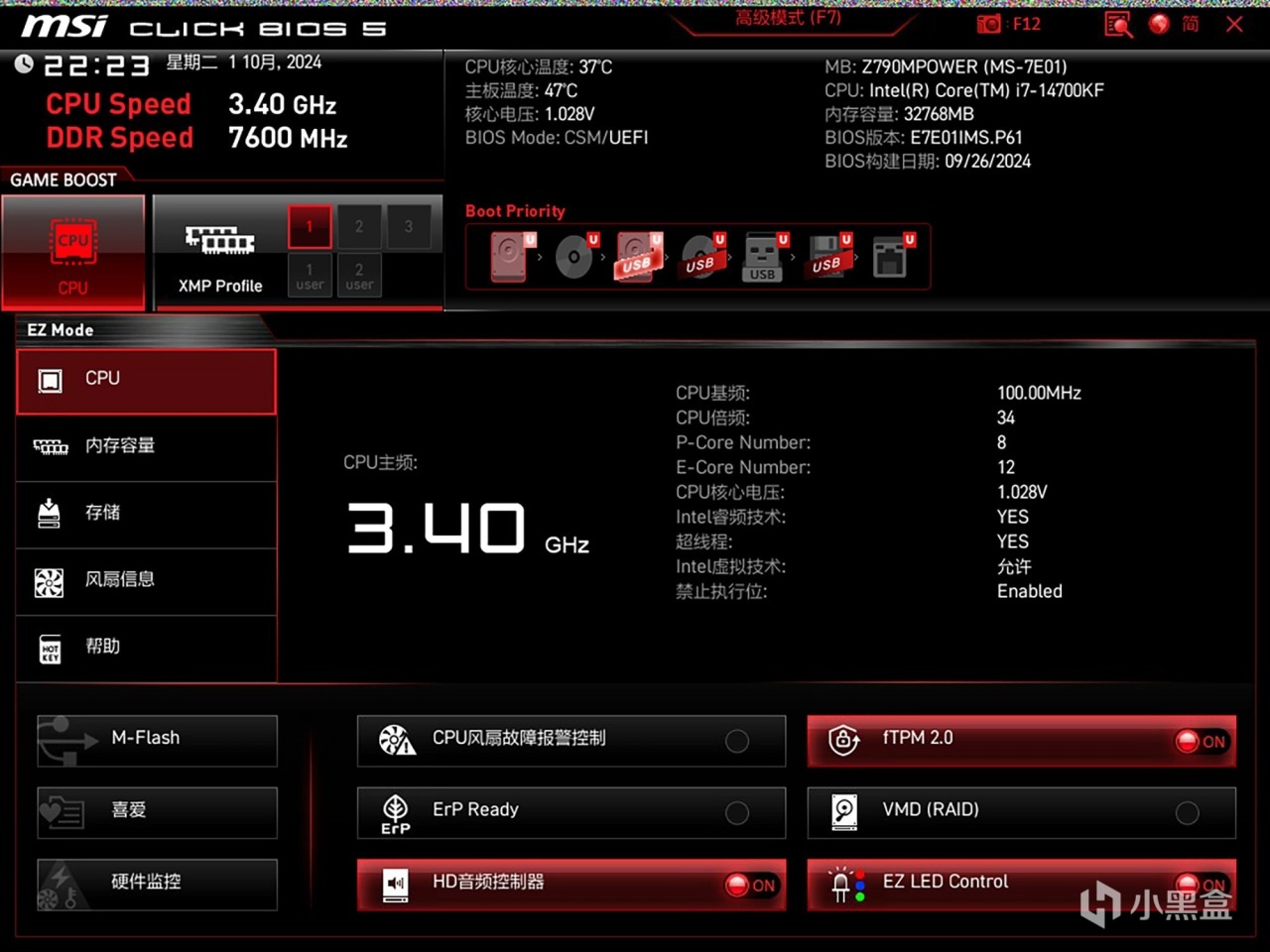The image size is (1270, 952).
Task: Open the M-Flash utility
Action: pos(157,740)
